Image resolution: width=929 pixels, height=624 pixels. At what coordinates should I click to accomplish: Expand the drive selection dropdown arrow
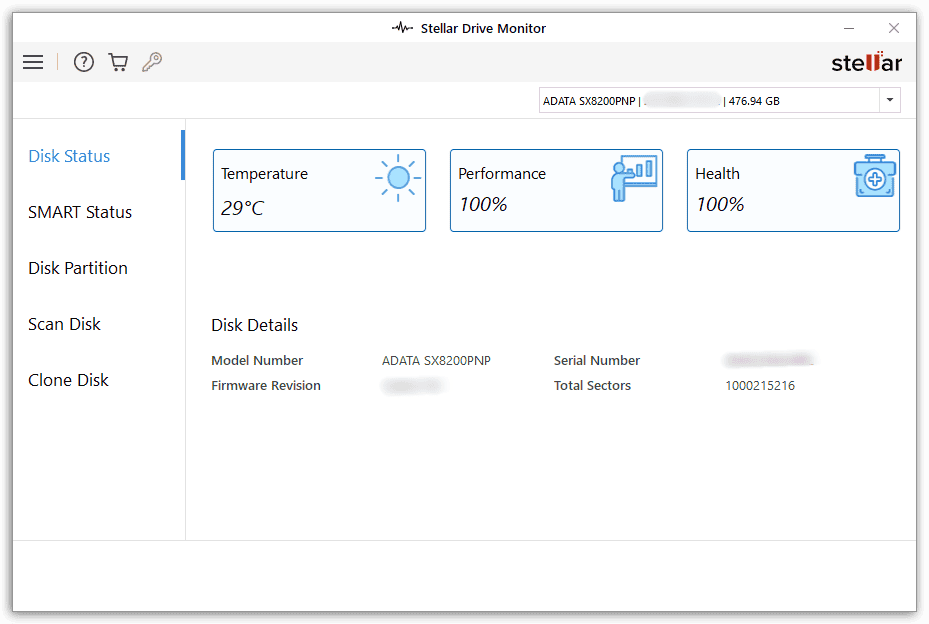[889, 100]
